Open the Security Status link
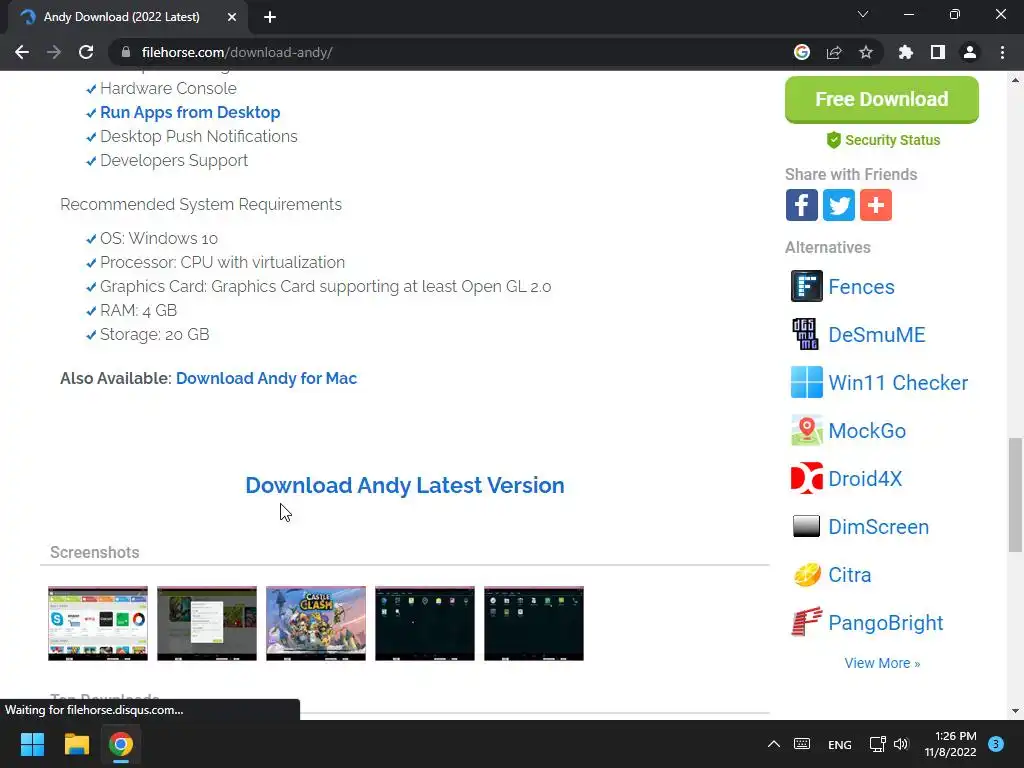 point(883,140)
